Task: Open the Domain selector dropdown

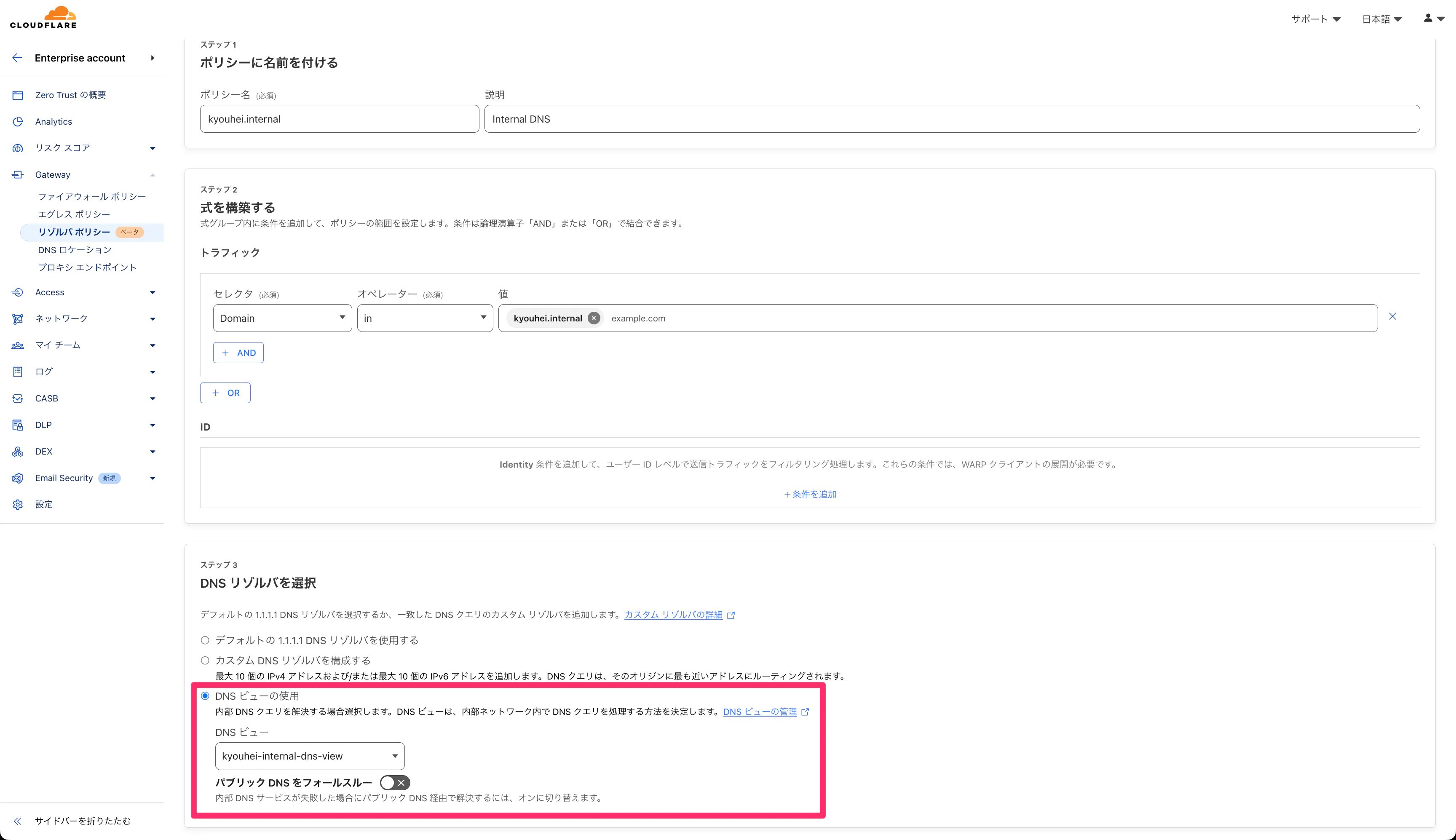Action: coord(283,318)
